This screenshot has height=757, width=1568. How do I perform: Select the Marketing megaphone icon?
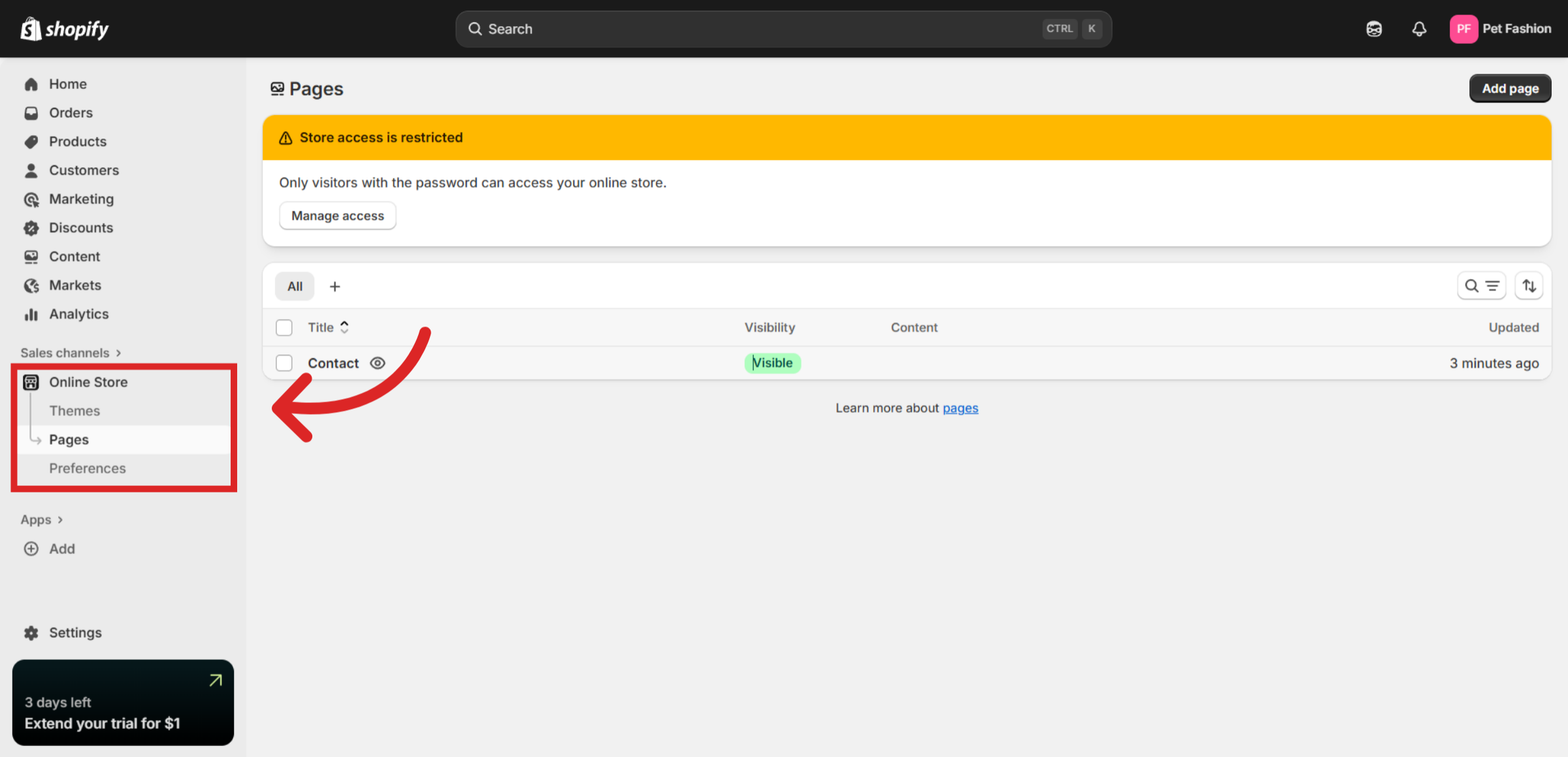pyautogui.click(x=31, y=199)
